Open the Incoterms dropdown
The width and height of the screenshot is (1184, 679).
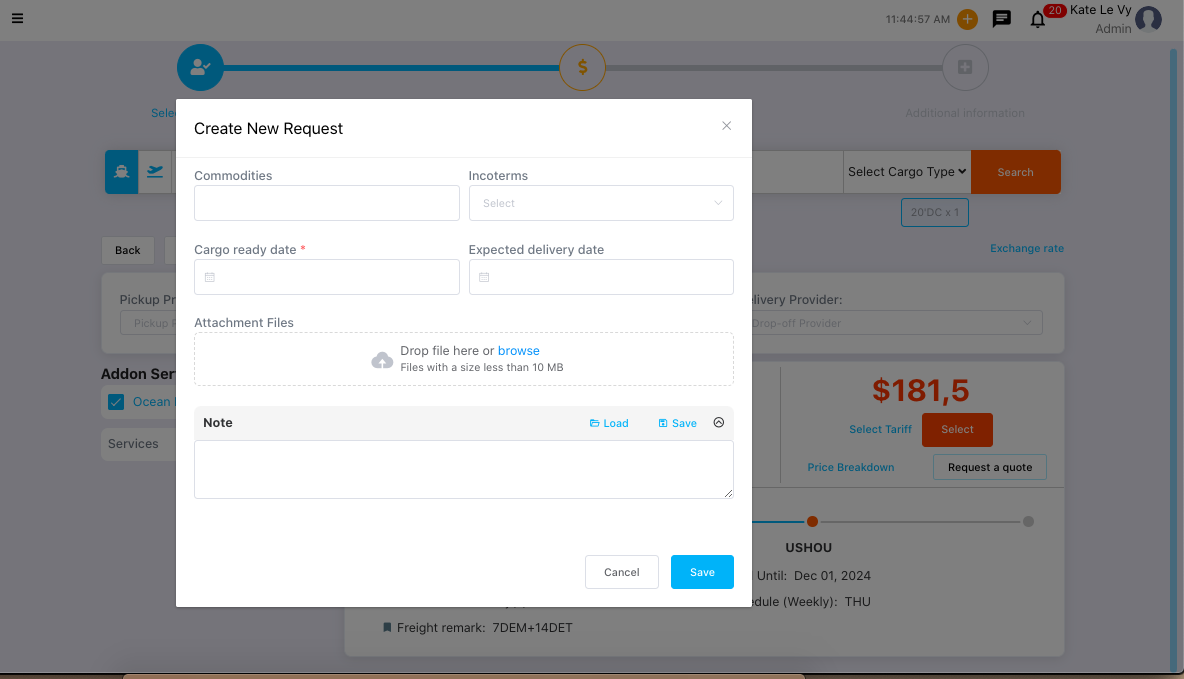pos(601,203)
